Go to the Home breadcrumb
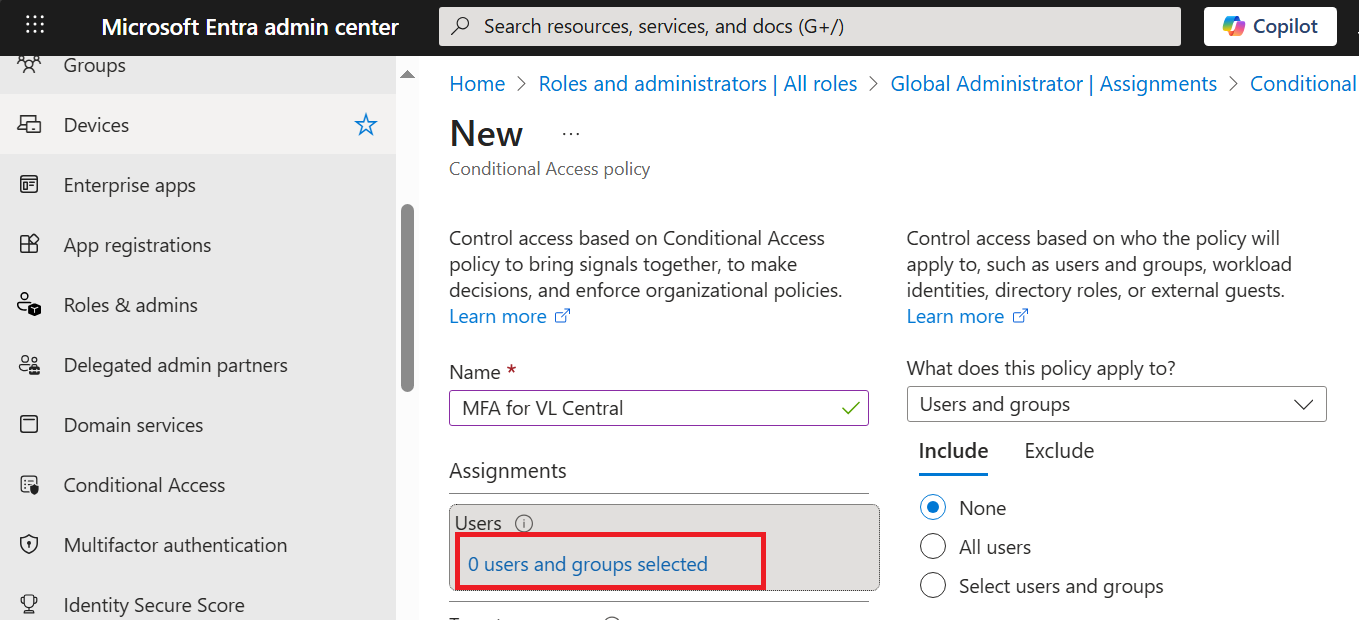This screenshot has height=623, width=1364. [x=477, y=84]
